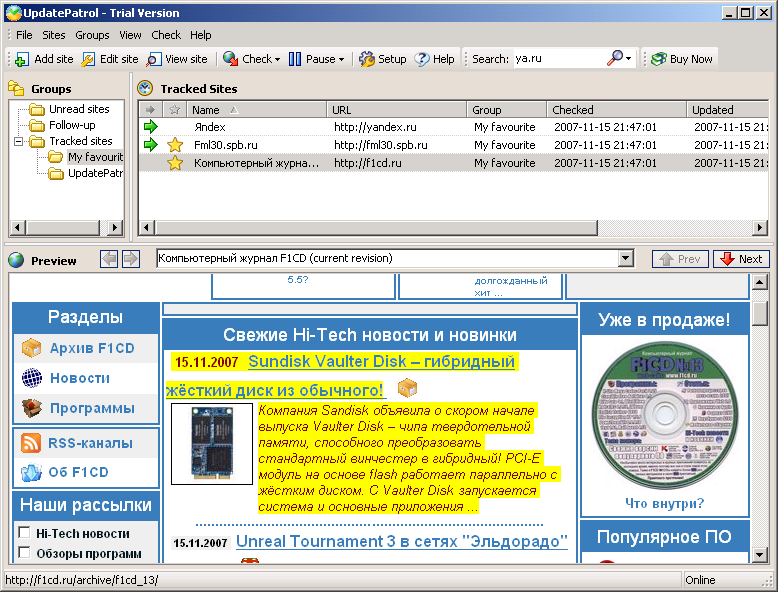Click star icon on Компьютерный журнал row
778x592 pixels.
pos(175,163)
